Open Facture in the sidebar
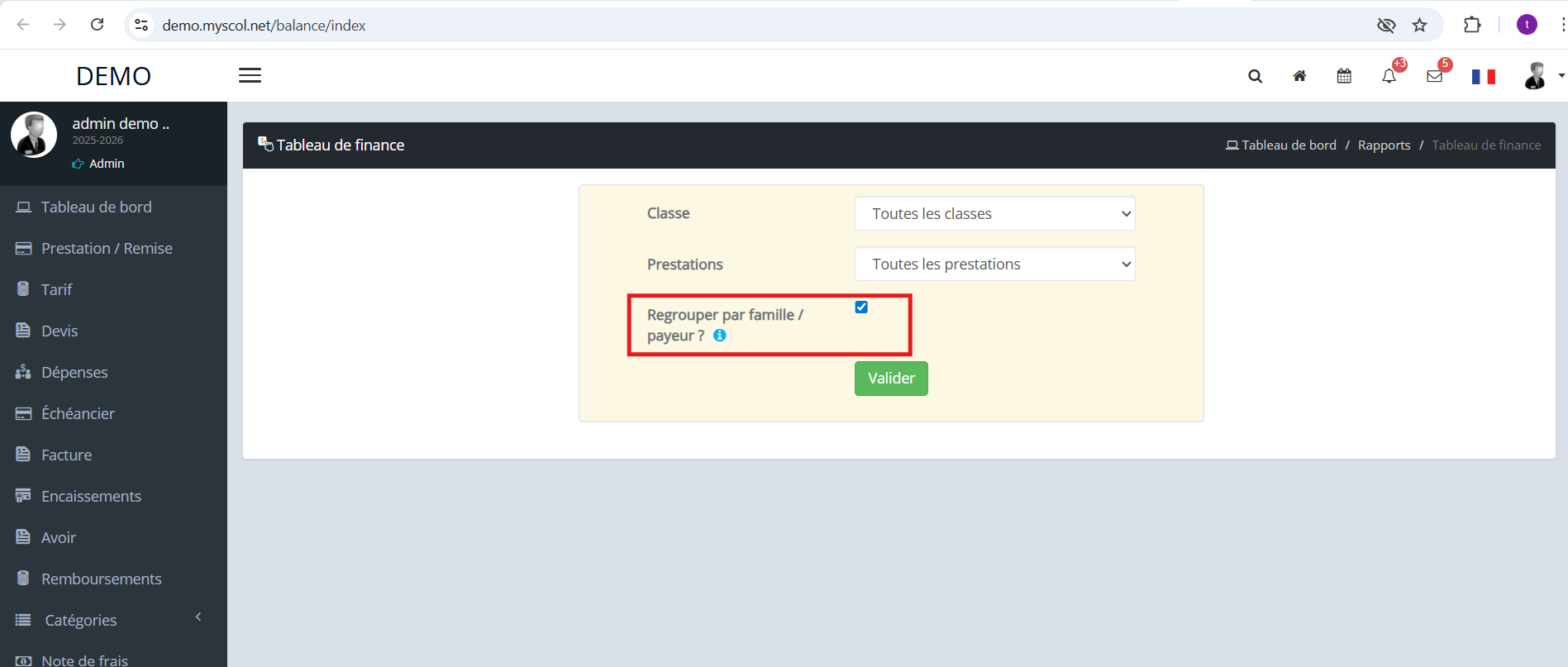 click(x=66, y=455)
